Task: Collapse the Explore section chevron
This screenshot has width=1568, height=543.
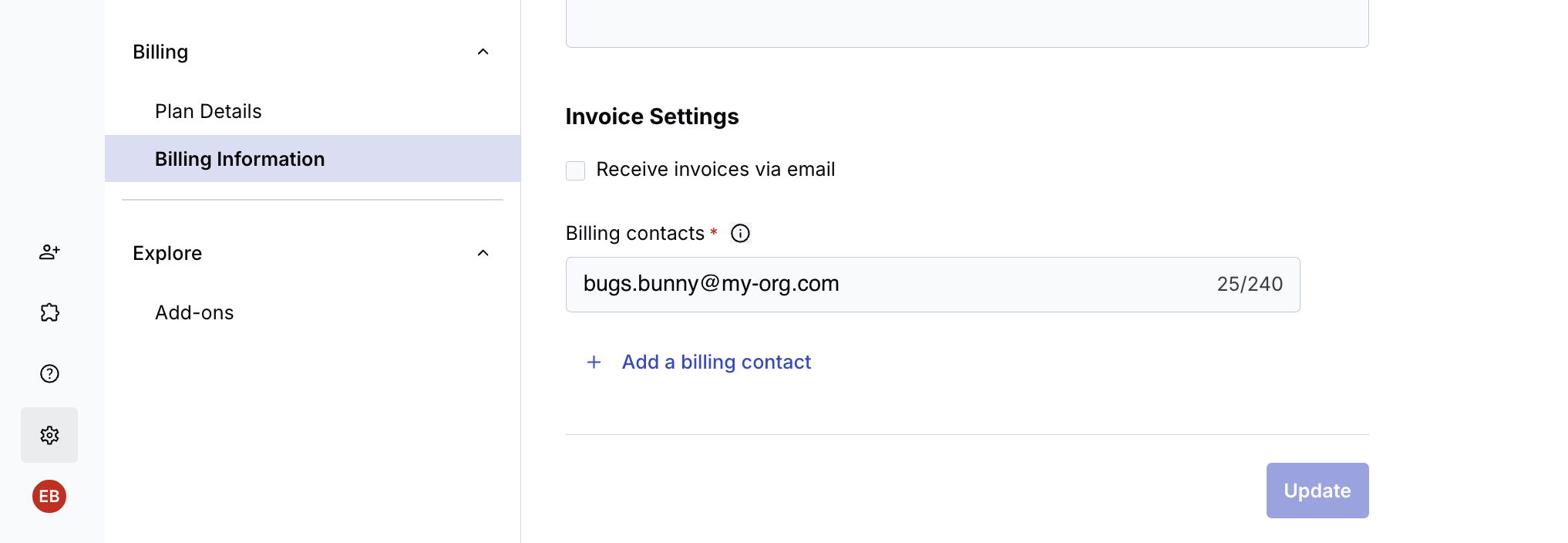Action: [483, 253]
